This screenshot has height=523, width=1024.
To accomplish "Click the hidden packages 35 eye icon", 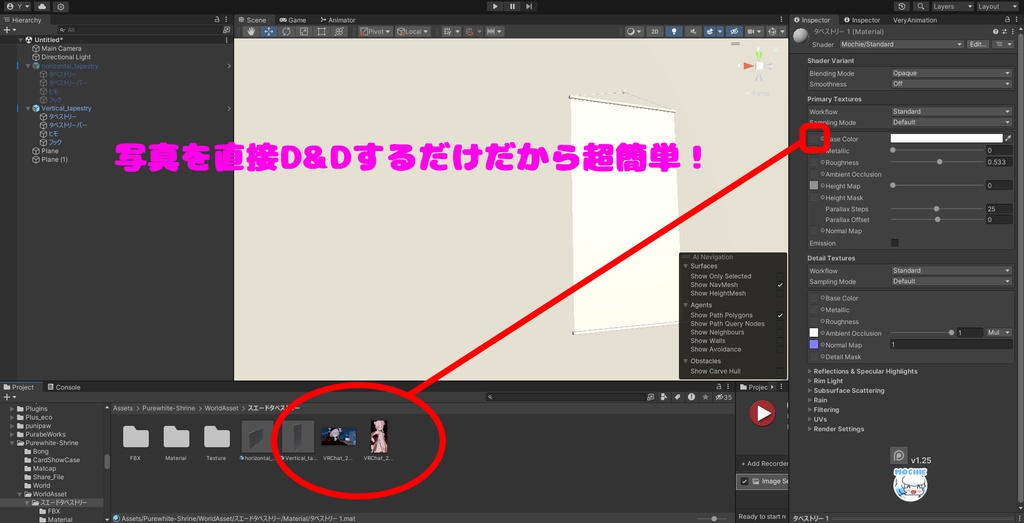I will pyautogui.click(x=723, y=397).
